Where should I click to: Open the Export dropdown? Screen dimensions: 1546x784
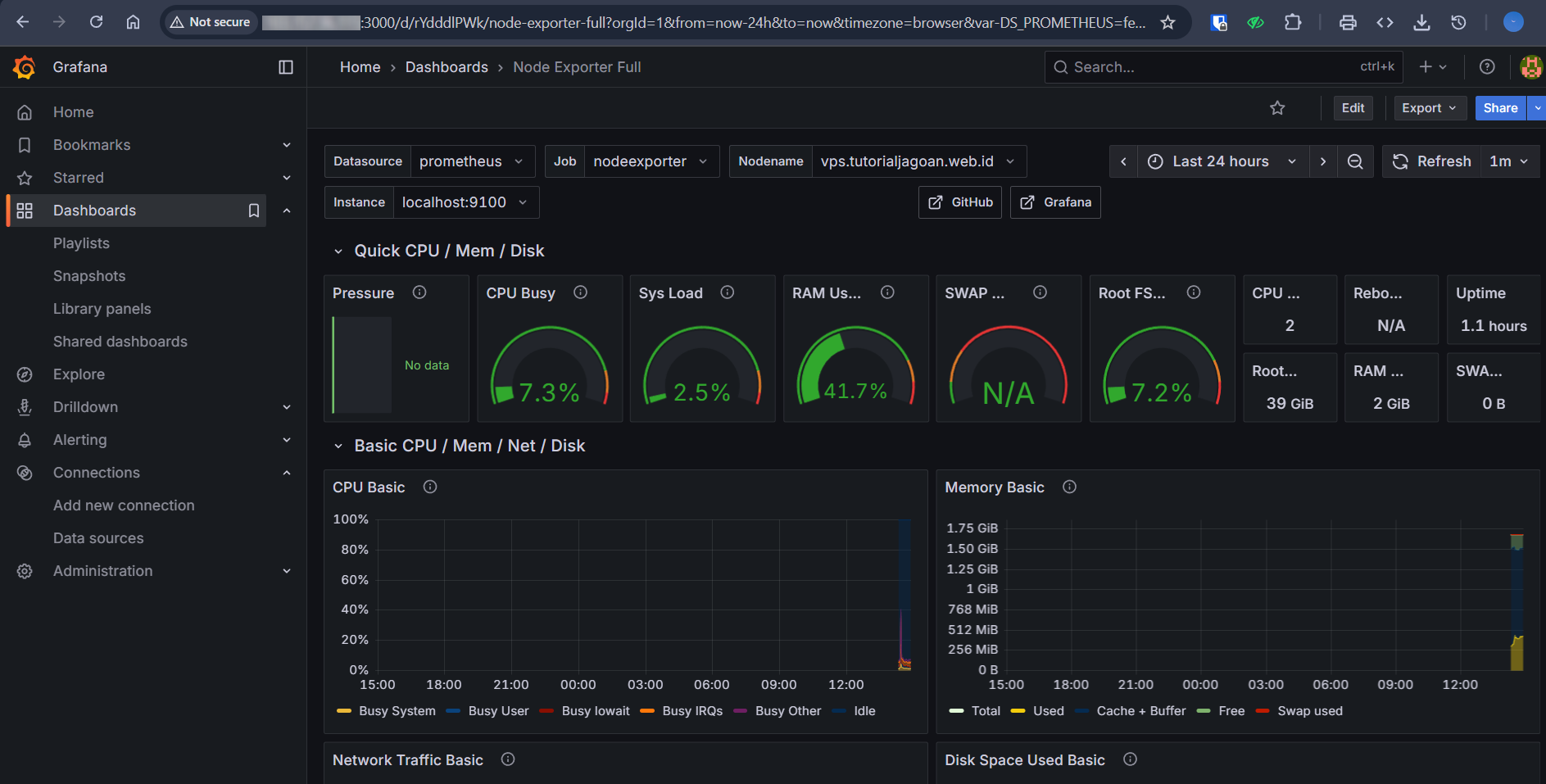(1430, 108)
